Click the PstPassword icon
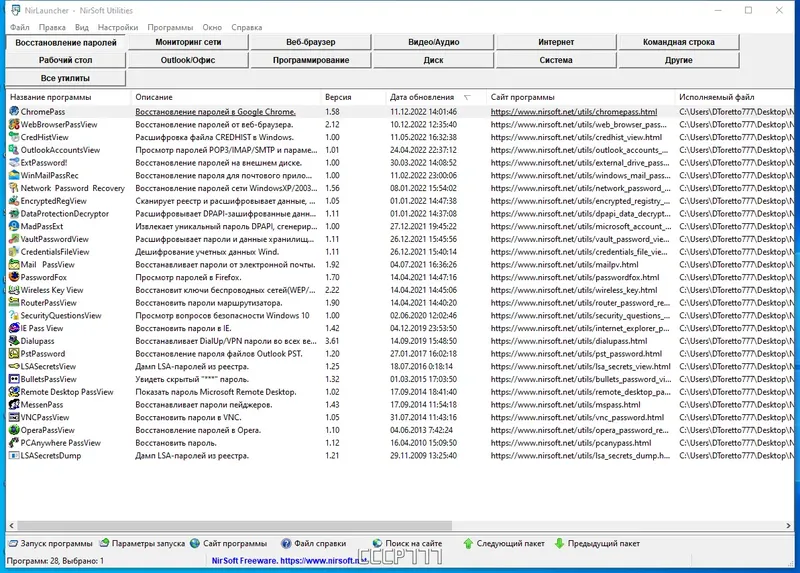 tap(14, 354)
